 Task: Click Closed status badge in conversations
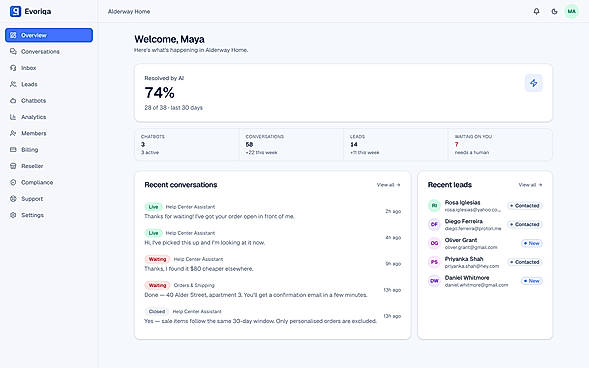click(157, 311)
